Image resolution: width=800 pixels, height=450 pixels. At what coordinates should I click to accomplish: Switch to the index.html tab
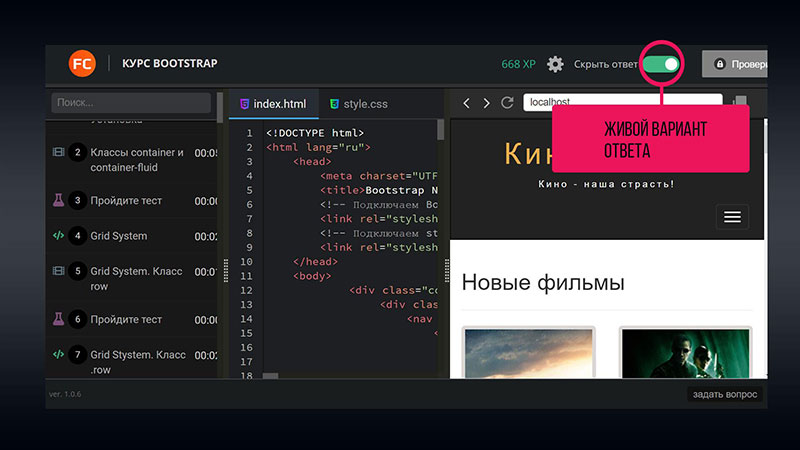coord(272,103)
